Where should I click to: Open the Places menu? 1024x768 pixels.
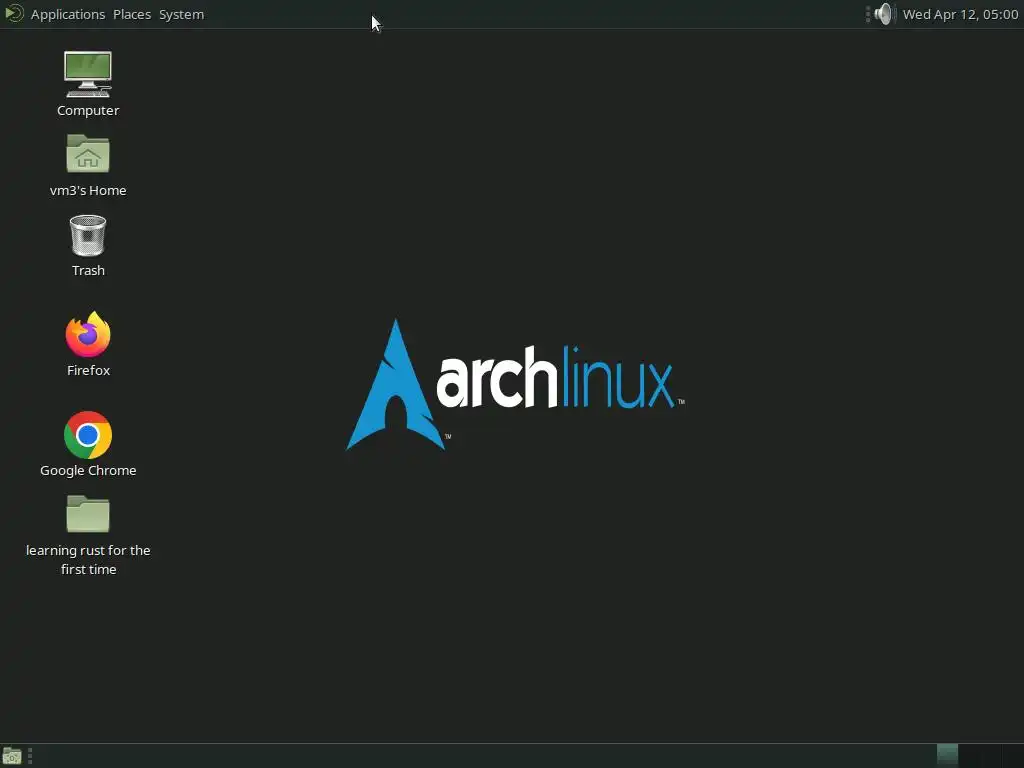click(x=131, y=14)
